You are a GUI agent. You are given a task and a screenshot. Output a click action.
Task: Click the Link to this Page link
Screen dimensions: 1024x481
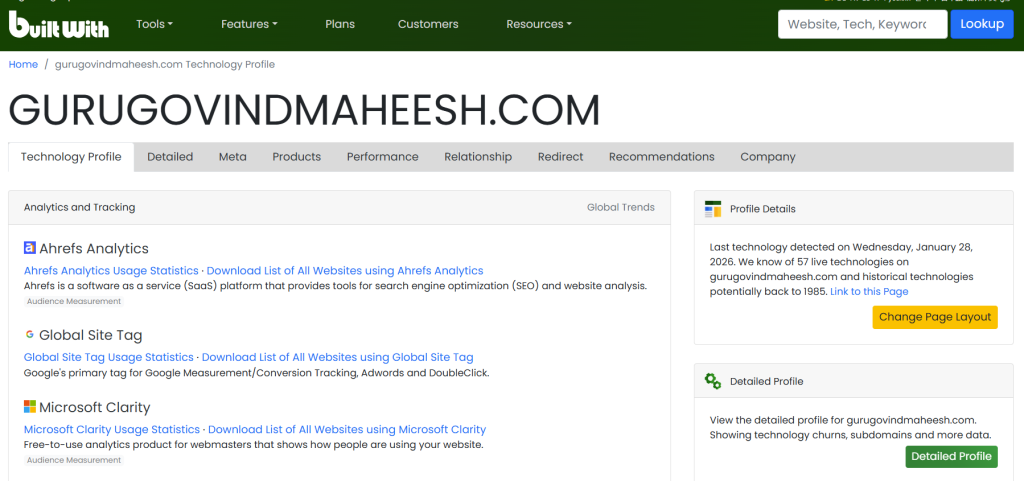pos(869,292)
